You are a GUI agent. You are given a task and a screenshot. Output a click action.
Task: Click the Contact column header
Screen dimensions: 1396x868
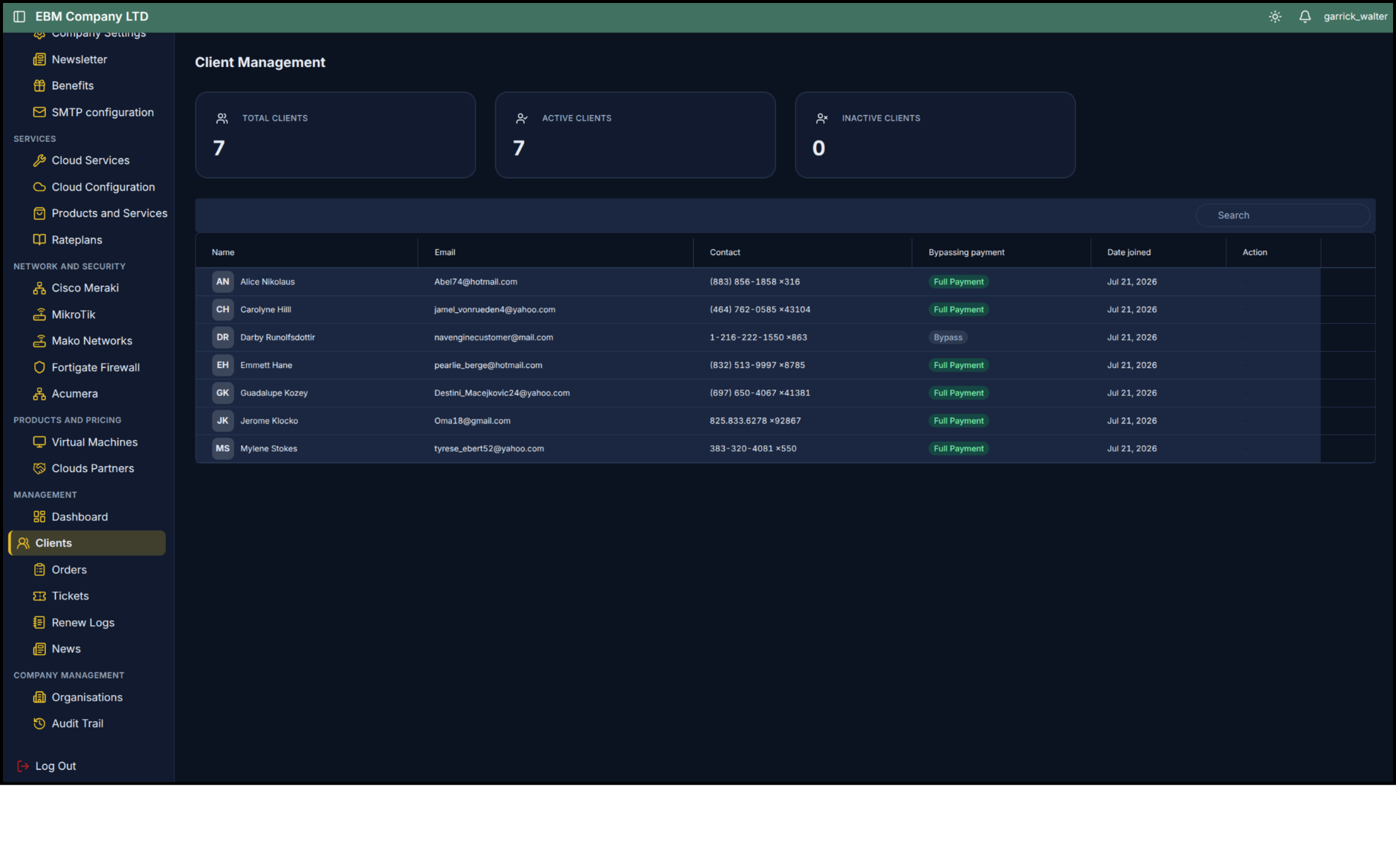click(x=725, y=253)
